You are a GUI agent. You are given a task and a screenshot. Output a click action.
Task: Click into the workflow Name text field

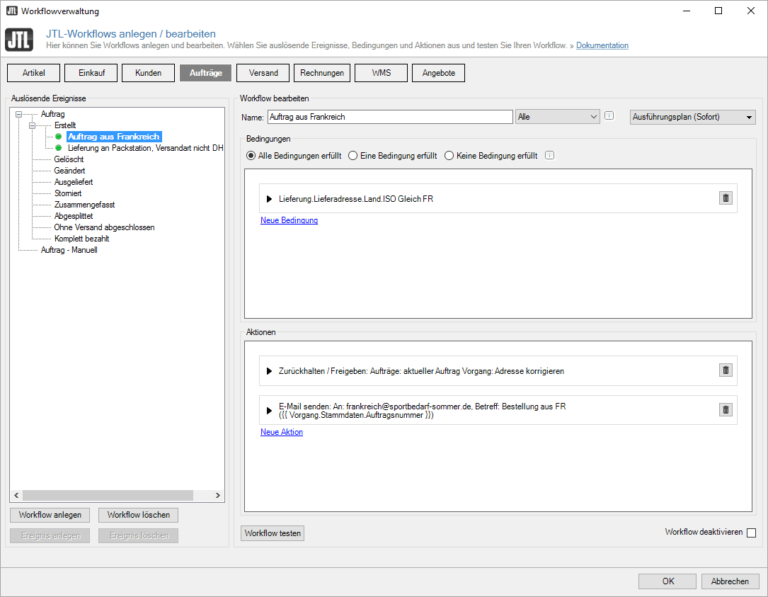390,117
